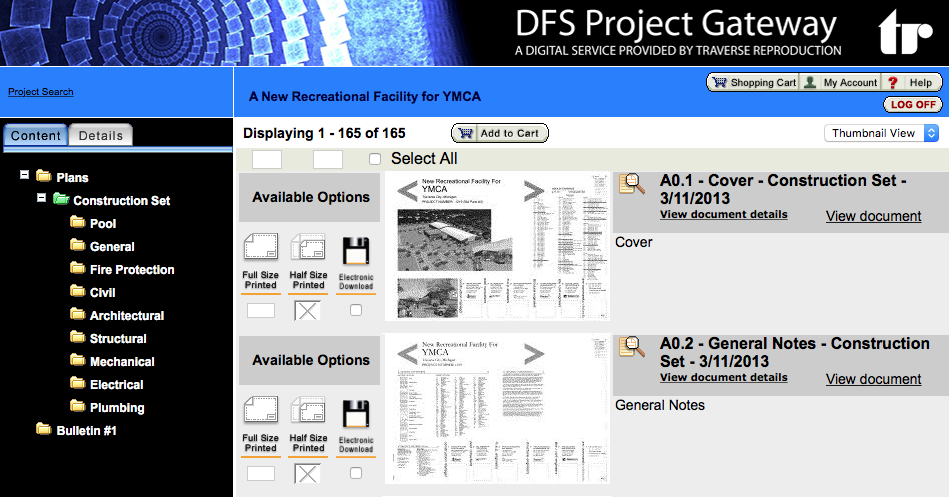Click the 'A0.2 - General Notes' title

coord(795,352)
